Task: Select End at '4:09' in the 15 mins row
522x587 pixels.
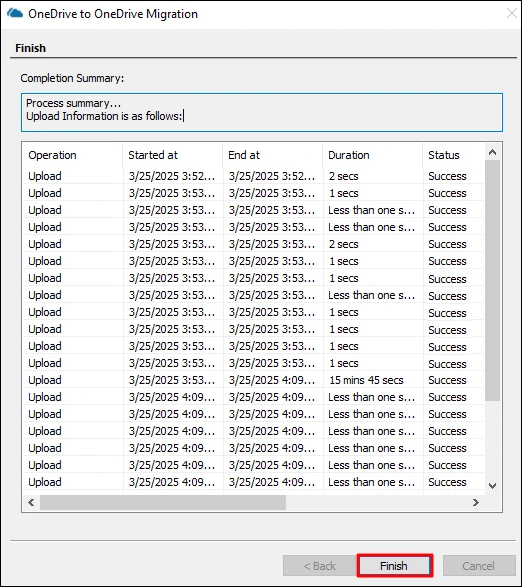Action: (x=271, y=380)
